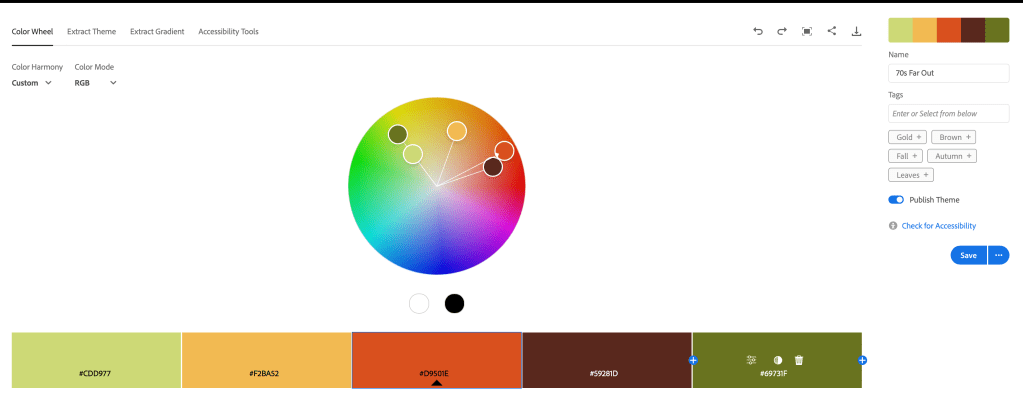Choose the white circle below the wheel
This screenshot has height=401, width=1023.
(419, 304)
